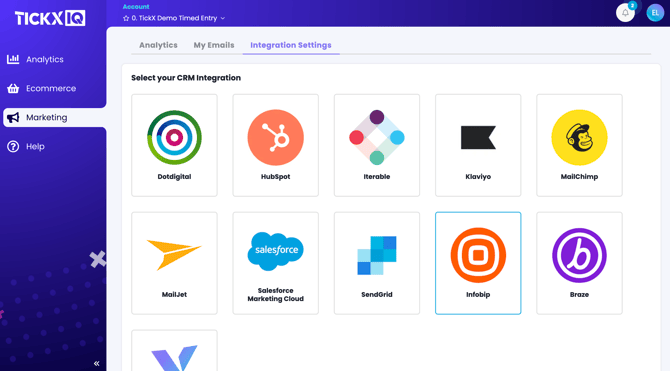Viewport: 670px width, 371px height.
Task: Click the HubSpot label
Action: [x=276, y=177]
